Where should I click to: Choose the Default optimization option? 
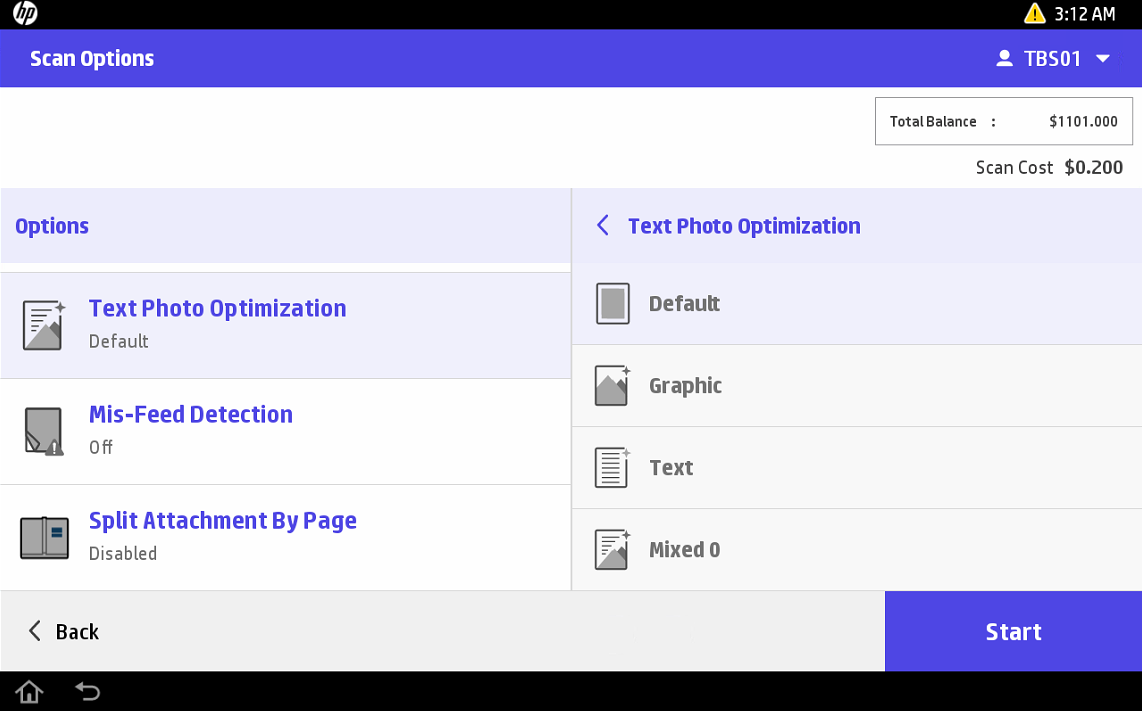(x=684, y=304)
